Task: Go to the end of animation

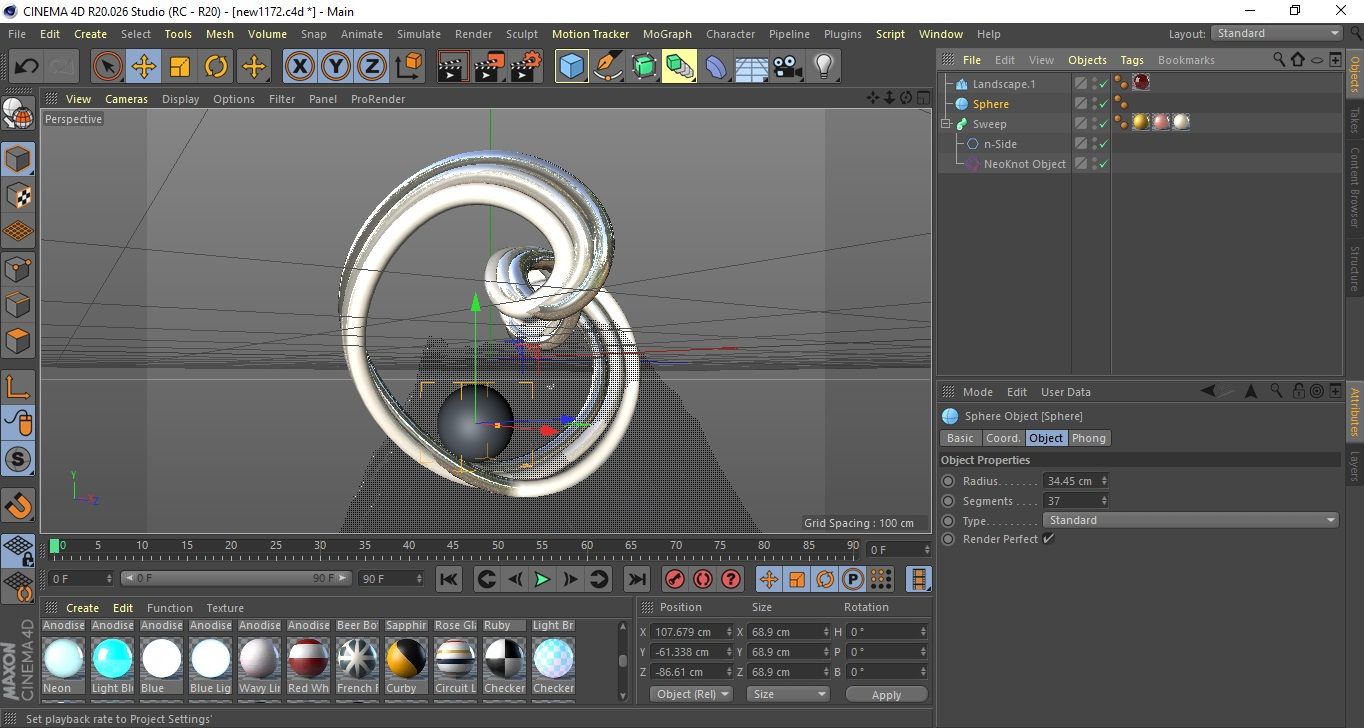Action: (637, 579)
